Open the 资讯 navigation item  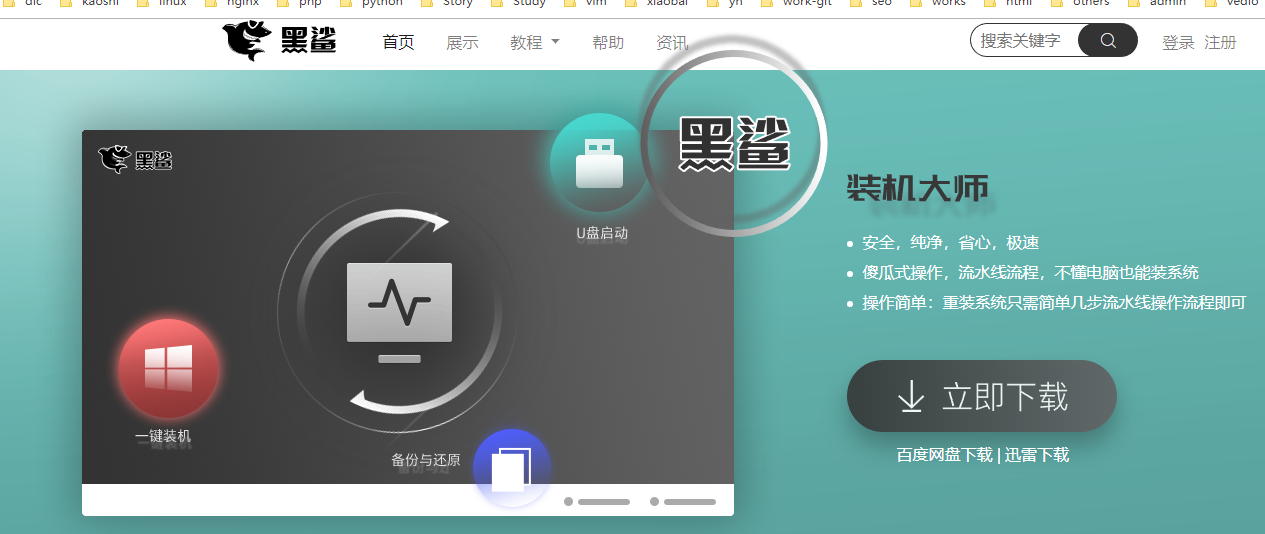(x=672, y=42)
